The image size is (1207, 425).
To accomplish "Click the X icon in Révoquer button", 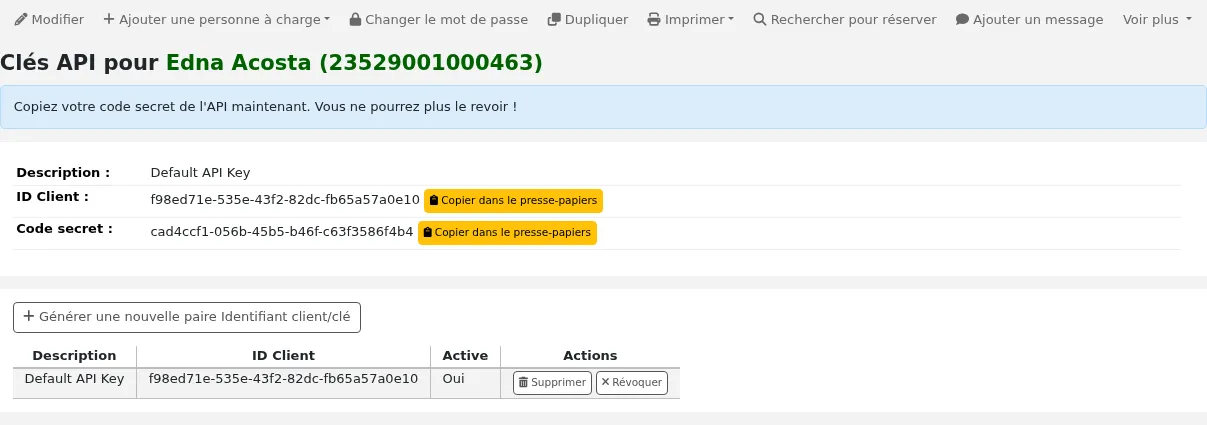I will 605,382.
